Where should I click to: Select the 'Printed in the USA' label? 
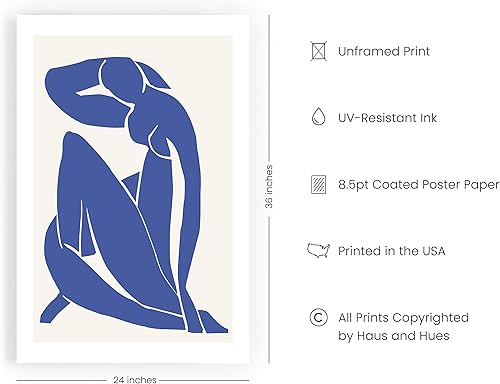391,251
